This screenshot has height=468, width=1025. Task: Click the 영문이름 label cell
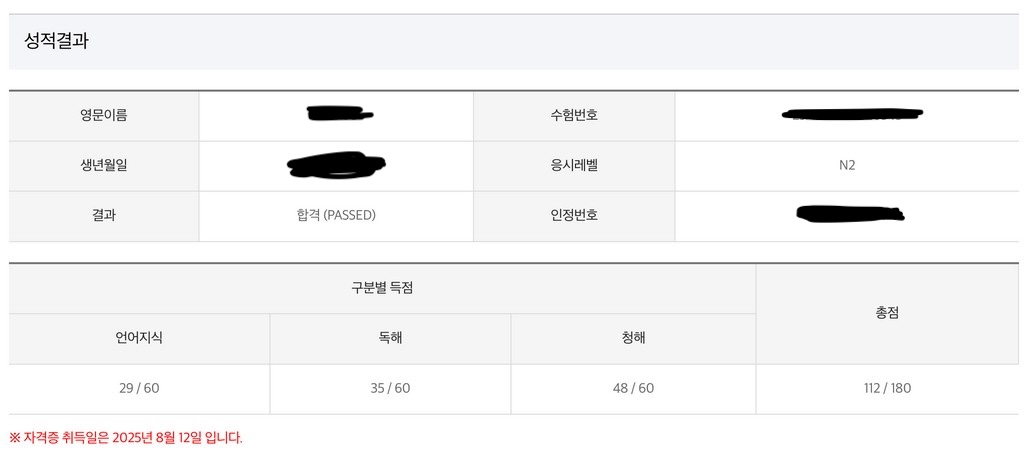[x=104, y=115]
